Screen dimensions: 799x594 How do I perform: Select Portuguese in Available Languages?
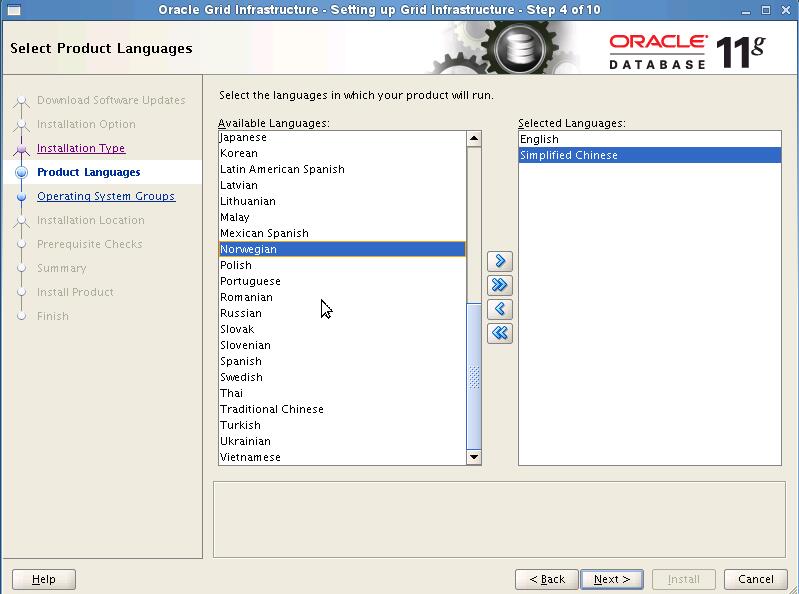[342, 281]
